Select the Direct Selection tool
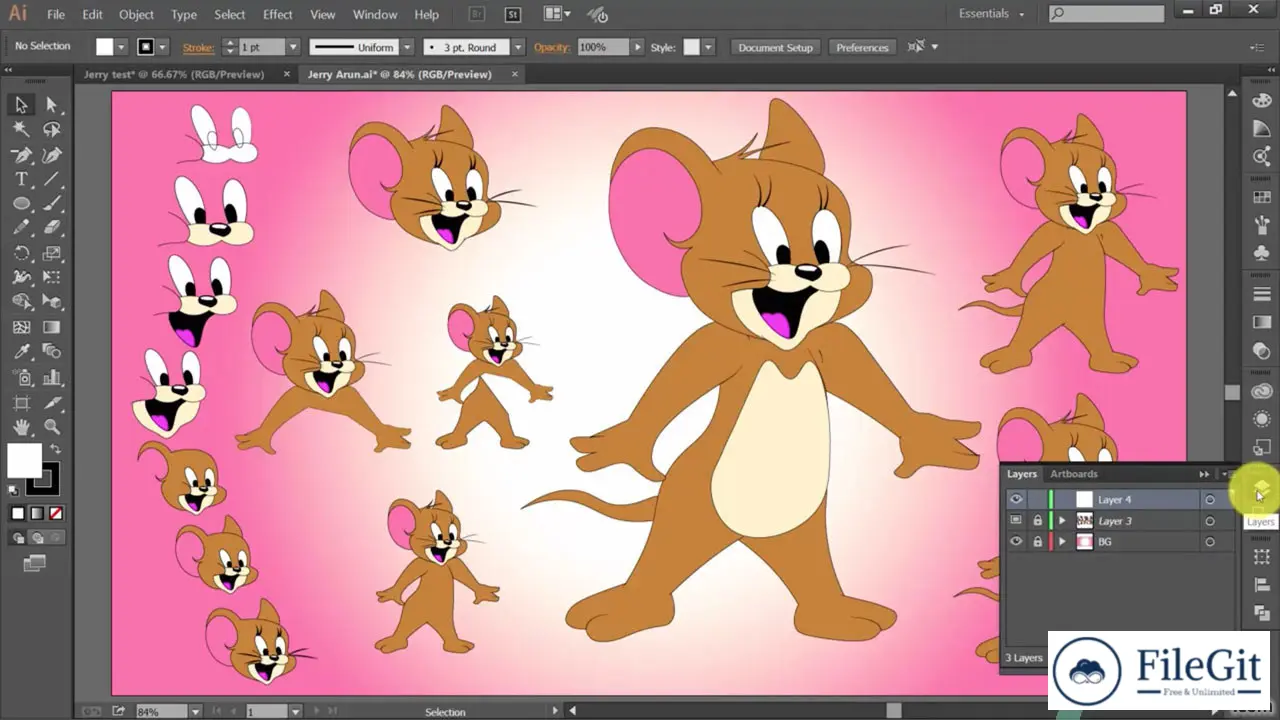This screenshot has width=1280, height=720. pyautogui.click(x=52, y=105)
